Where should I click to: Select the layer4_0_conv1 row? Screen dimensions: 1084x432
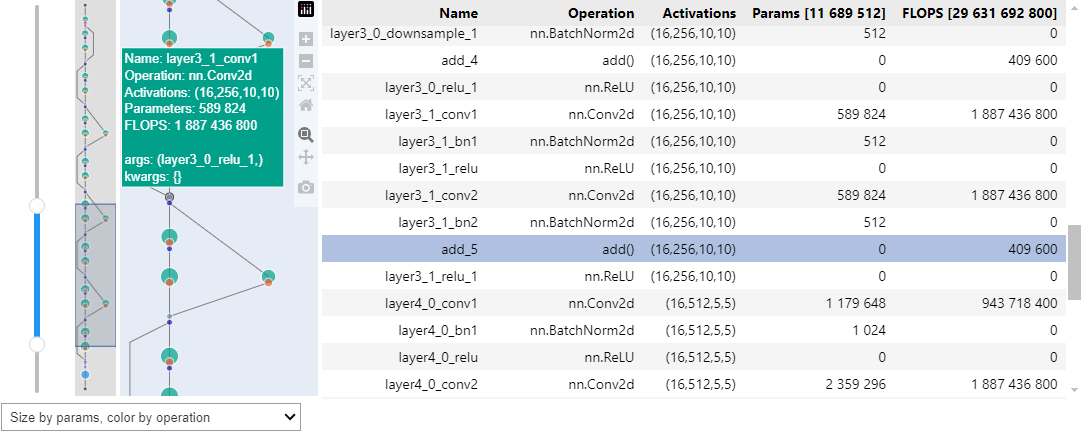690,303
